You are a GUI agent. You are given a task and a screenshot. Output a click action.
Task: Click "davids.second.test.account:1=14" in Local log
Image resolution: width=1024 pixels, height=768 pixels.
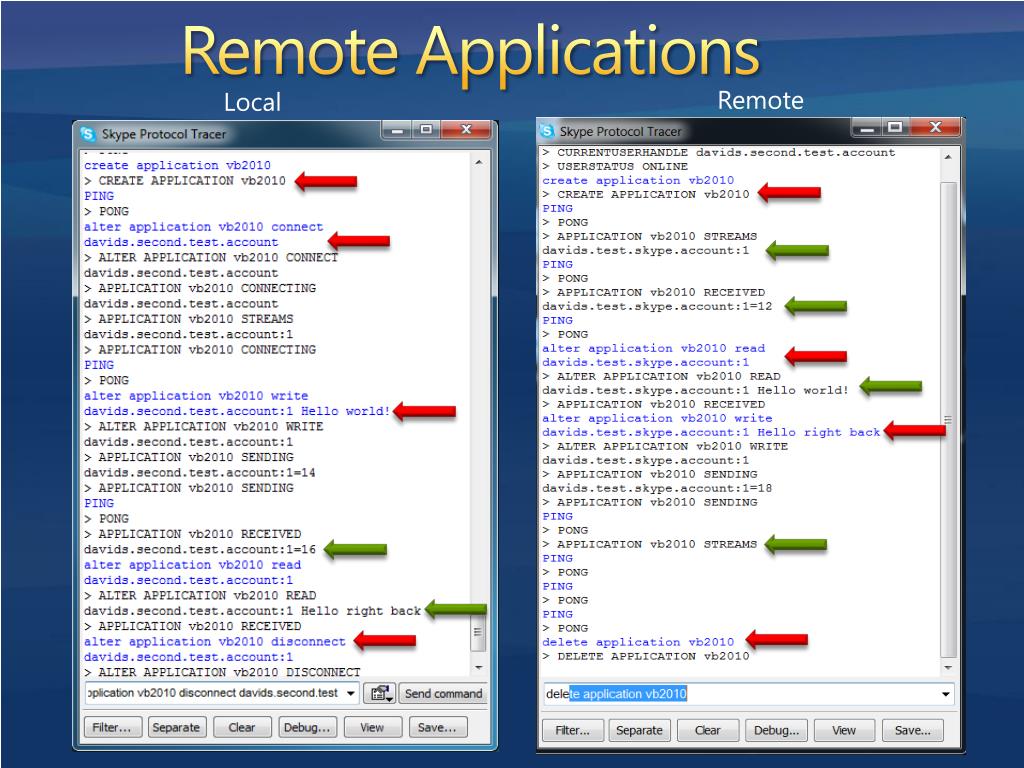[x=199, y=473]
